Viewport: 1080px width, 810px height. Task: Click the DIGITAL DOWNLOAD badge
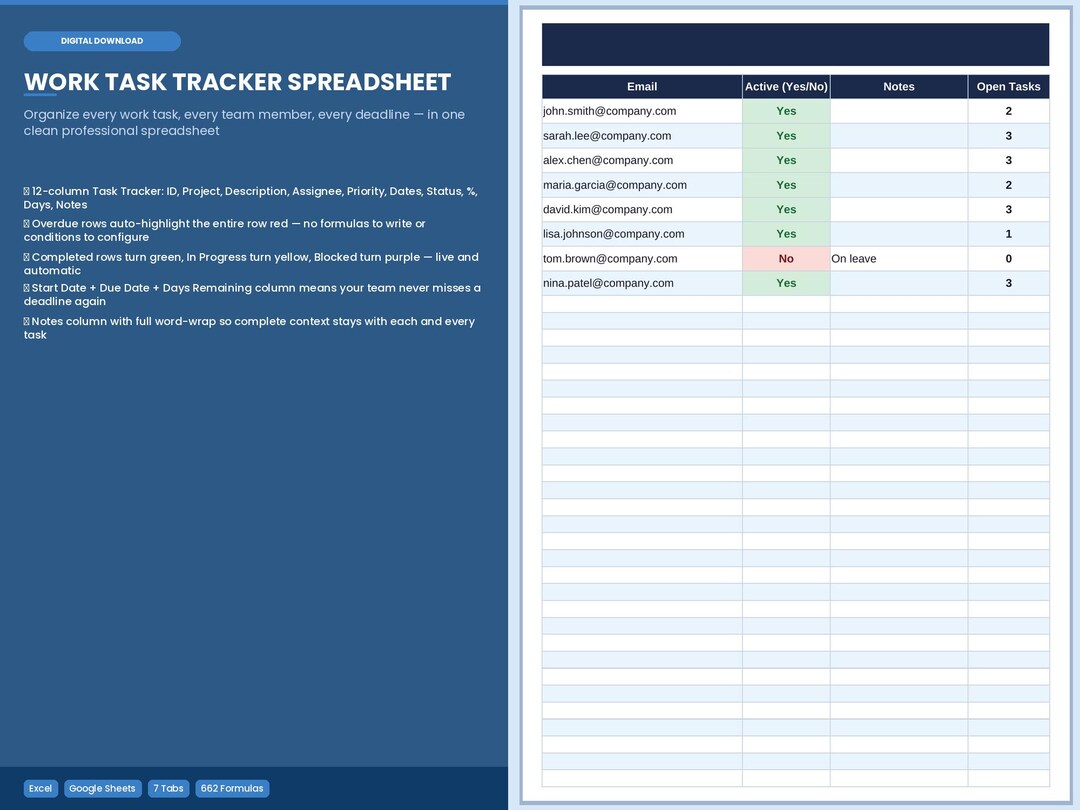tap(102, 41)
